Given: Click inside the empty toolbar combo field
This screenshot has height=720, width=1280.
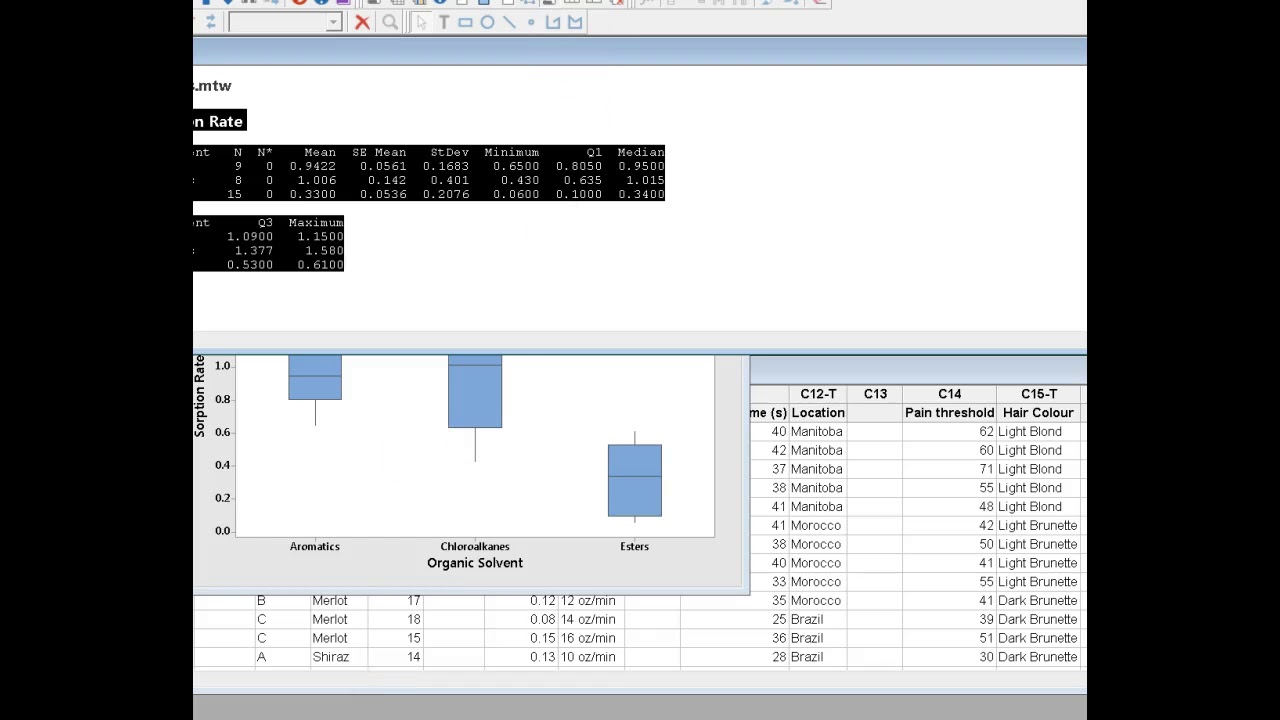Looking at the screenshot, I should click(277, 22).
